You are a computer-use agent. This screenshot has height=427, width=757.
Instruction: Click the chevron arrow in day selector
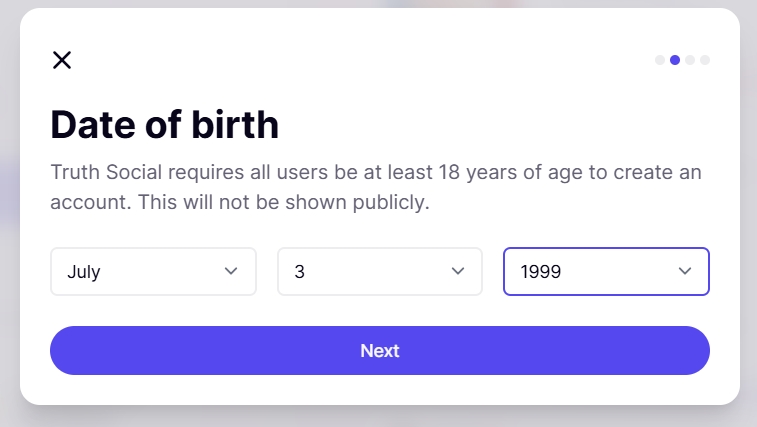click(458, 271)
